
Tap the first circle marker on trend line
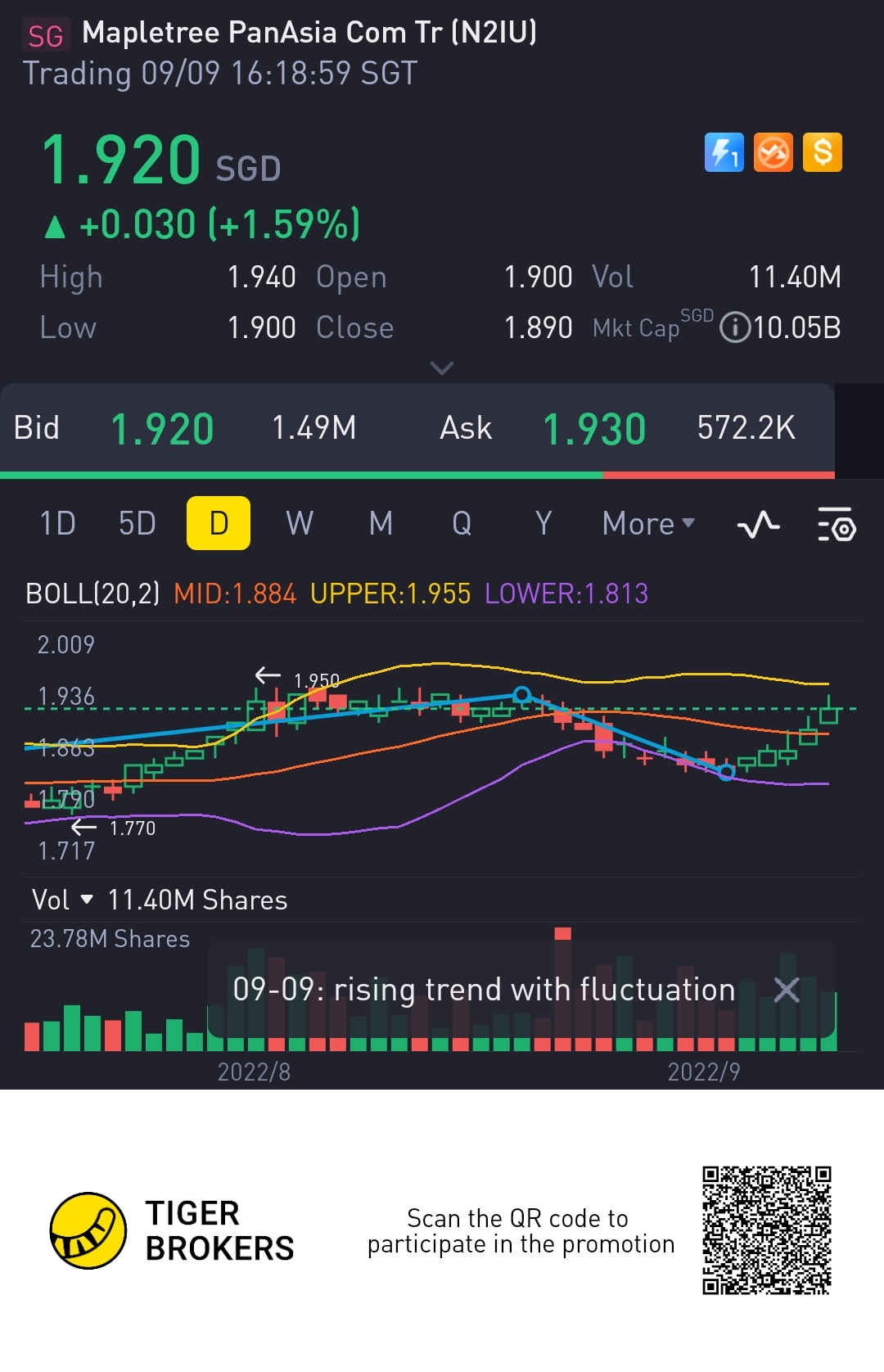tap(521, 696)
